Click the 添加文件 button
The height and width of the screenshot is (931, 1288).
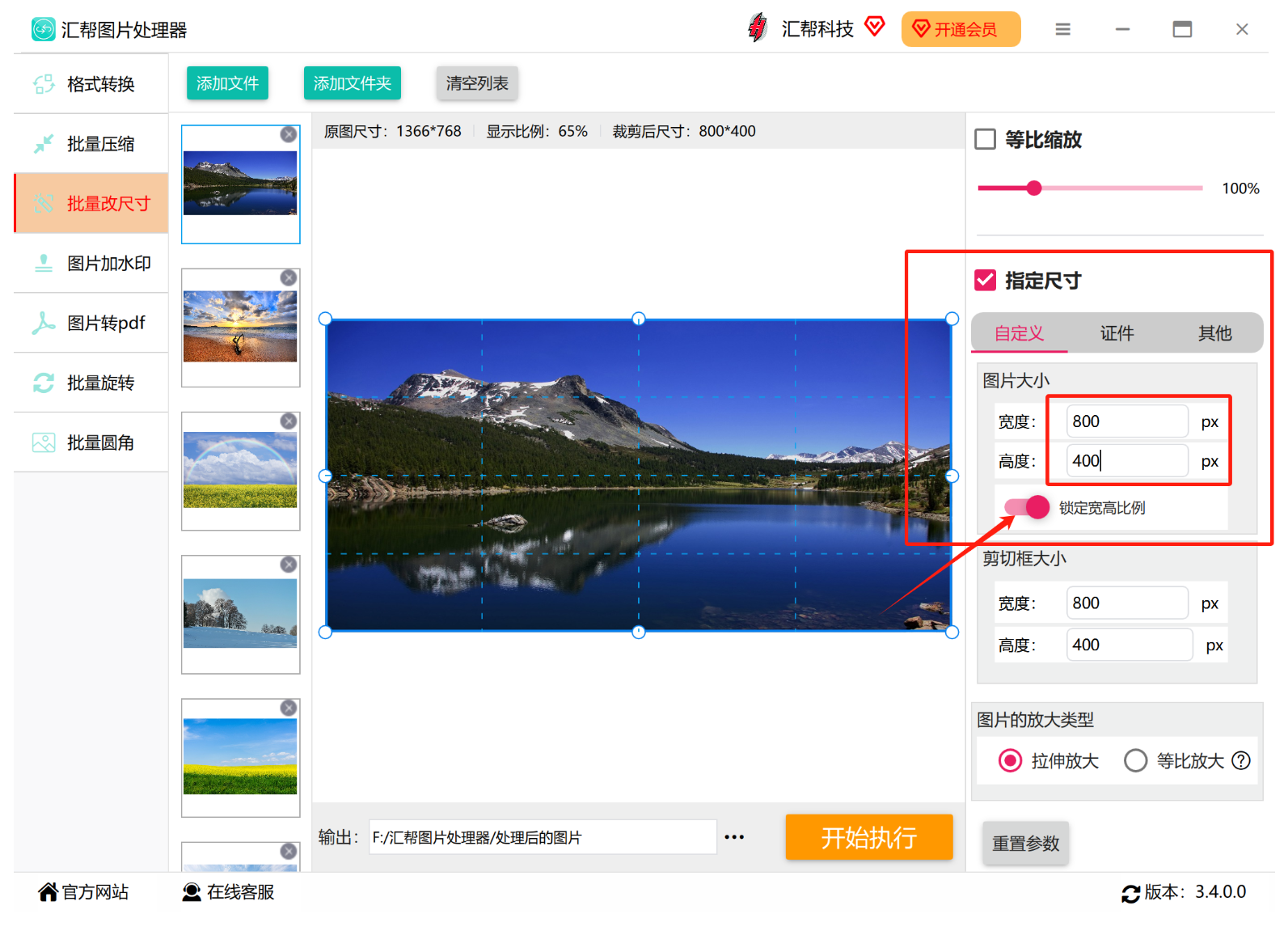pos(227,83)
